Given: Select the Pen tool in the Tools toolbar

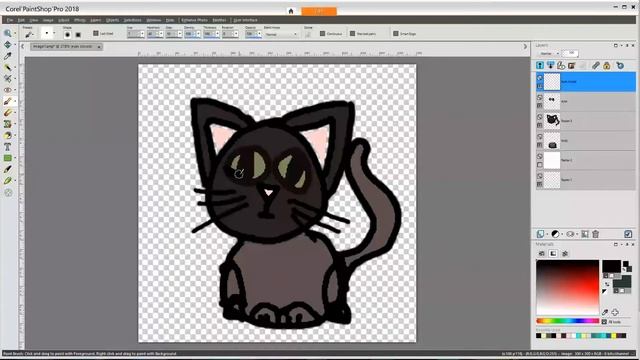Looking at the screenshot, I should click(x=7, y=169).
